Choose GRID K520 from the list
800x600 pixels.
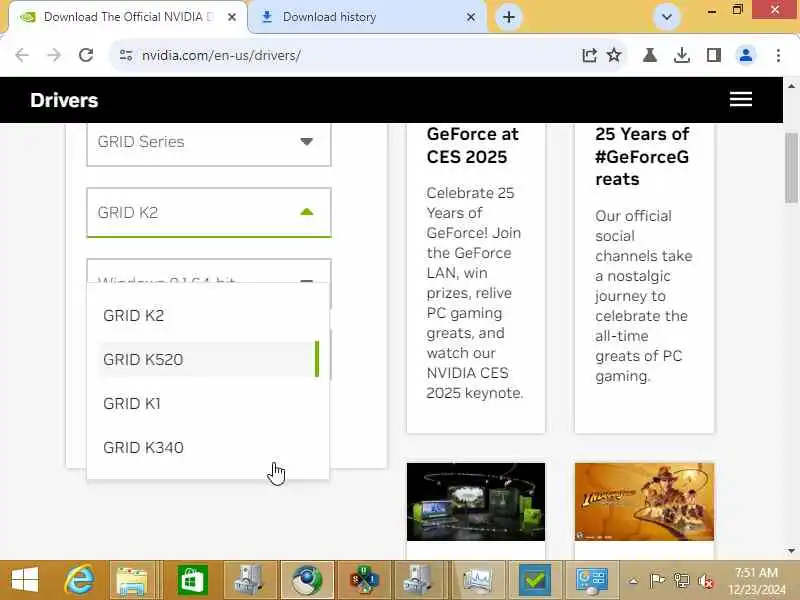208,359
